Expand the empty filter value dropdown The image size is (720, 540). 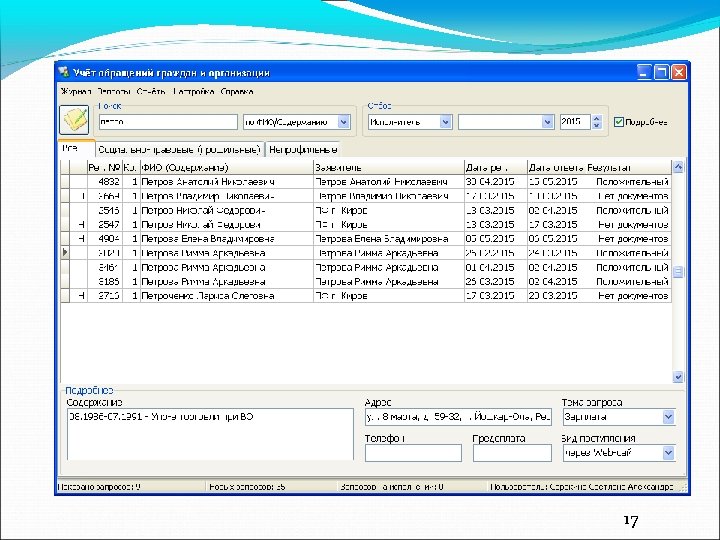tap(546, 122)
